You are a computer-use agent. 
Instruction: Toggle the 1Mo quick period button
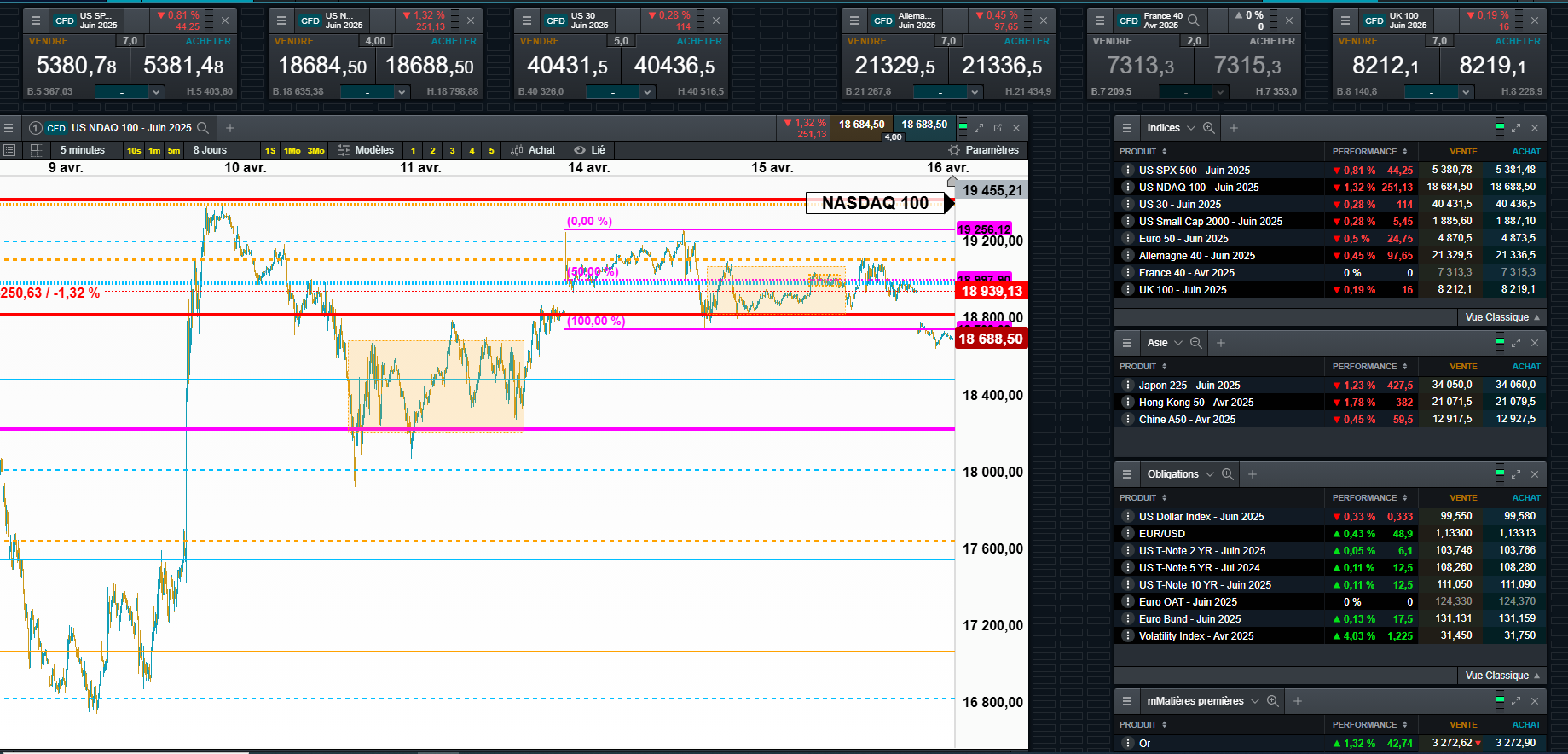pos(292,151)
